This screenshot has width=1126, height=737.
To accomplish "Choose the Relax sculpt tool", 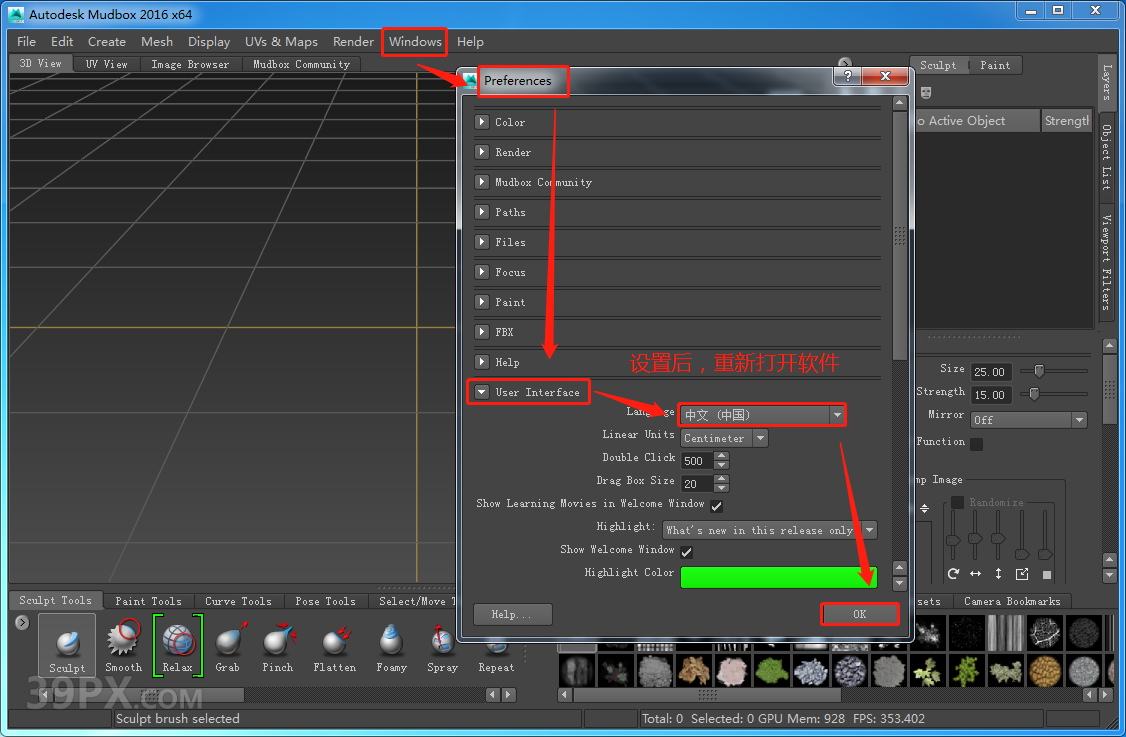I will pos(177,643).
